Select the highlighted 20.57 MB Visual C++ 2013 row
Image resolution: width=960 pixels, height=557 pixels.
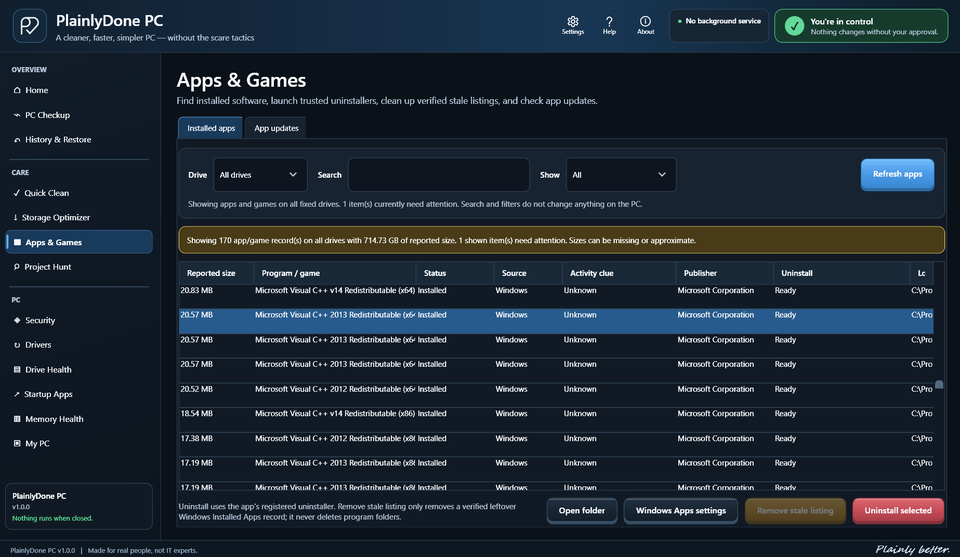pyautogui.click(x=556, y=321)
